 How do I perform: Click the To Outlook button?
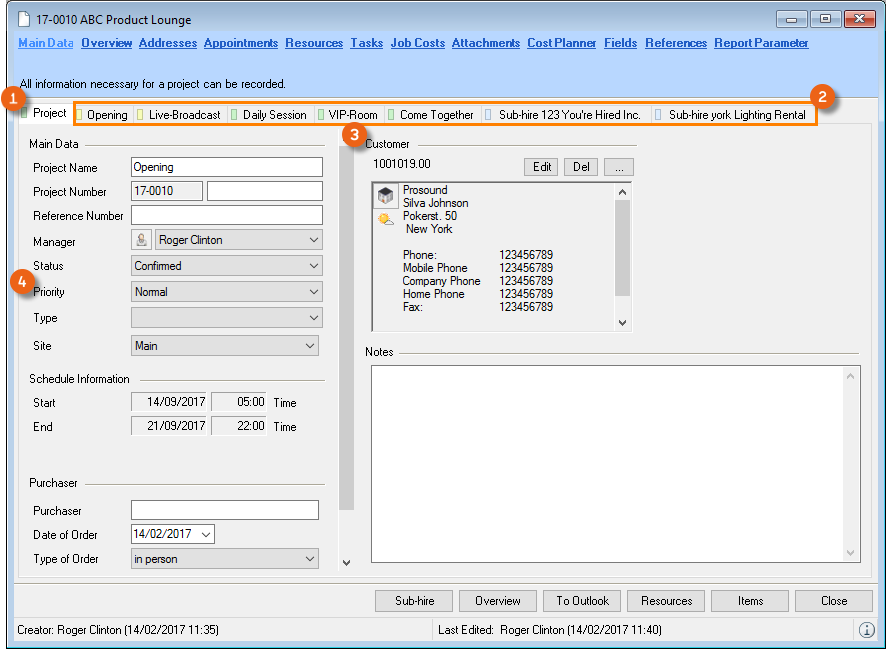click(x=582, y=601)
